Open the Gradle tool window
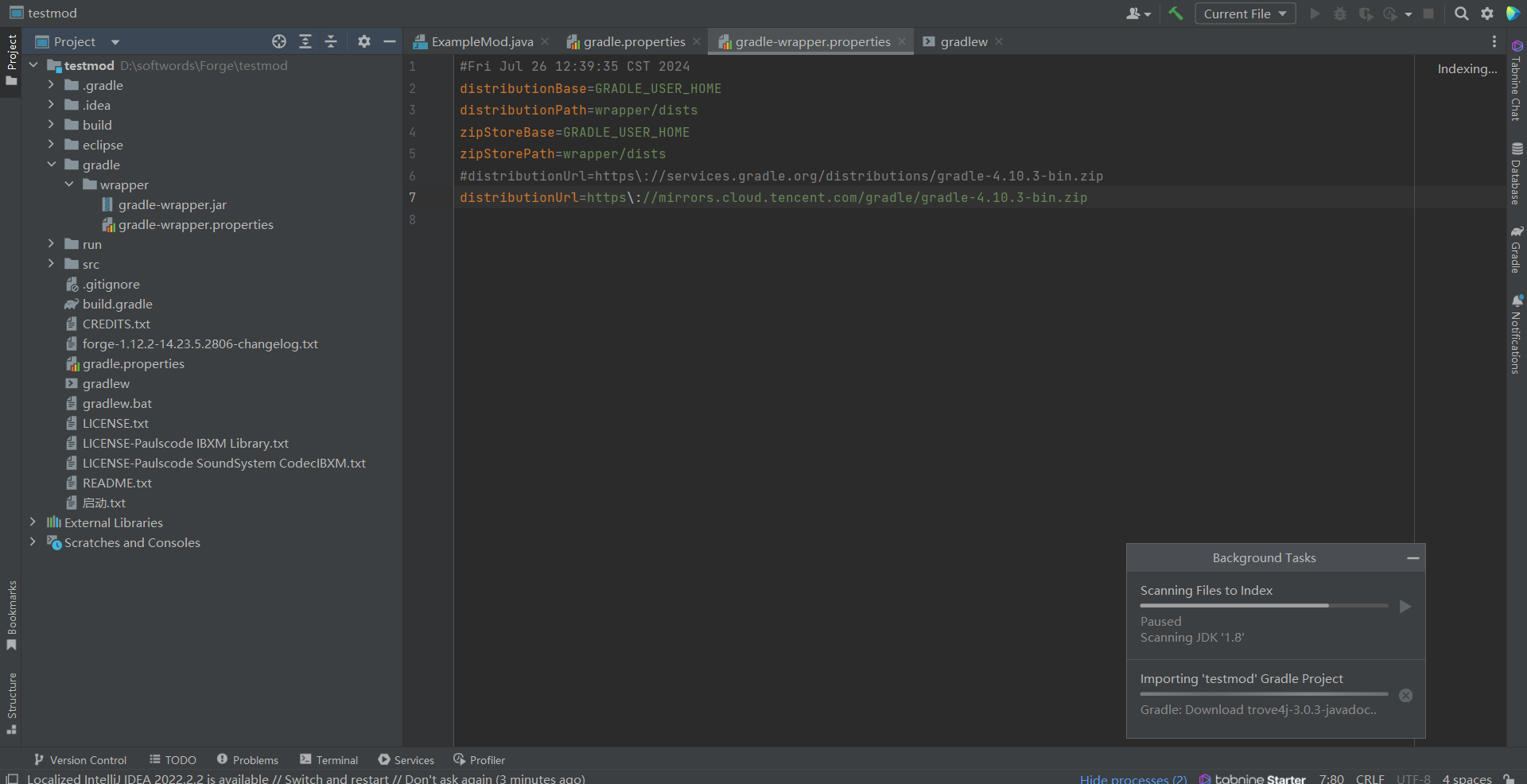The height and width of the screenshot is (784, 1527). coord(1517,249)
